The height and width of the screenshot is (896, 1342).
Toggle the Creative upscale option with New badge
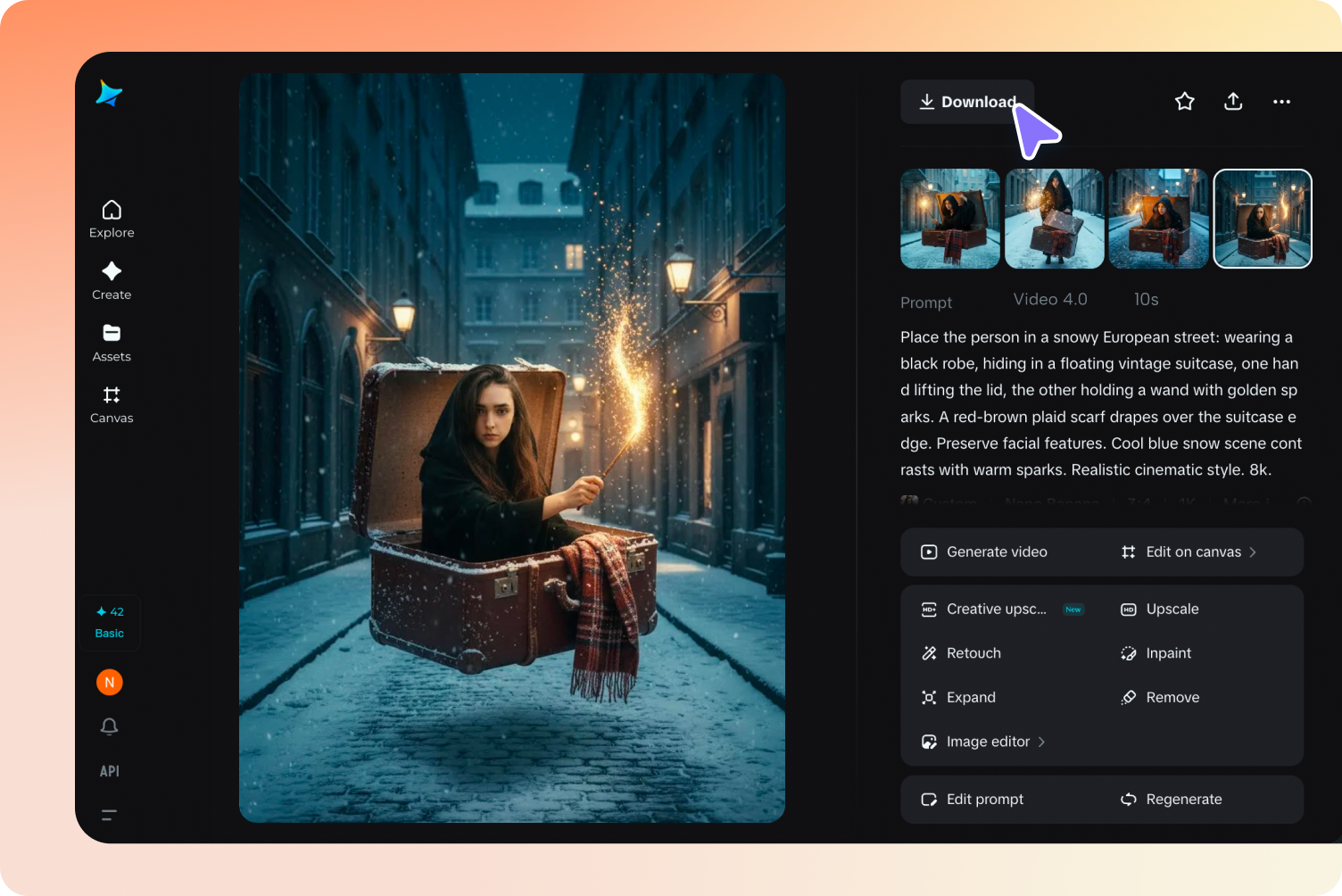point(997,609)
